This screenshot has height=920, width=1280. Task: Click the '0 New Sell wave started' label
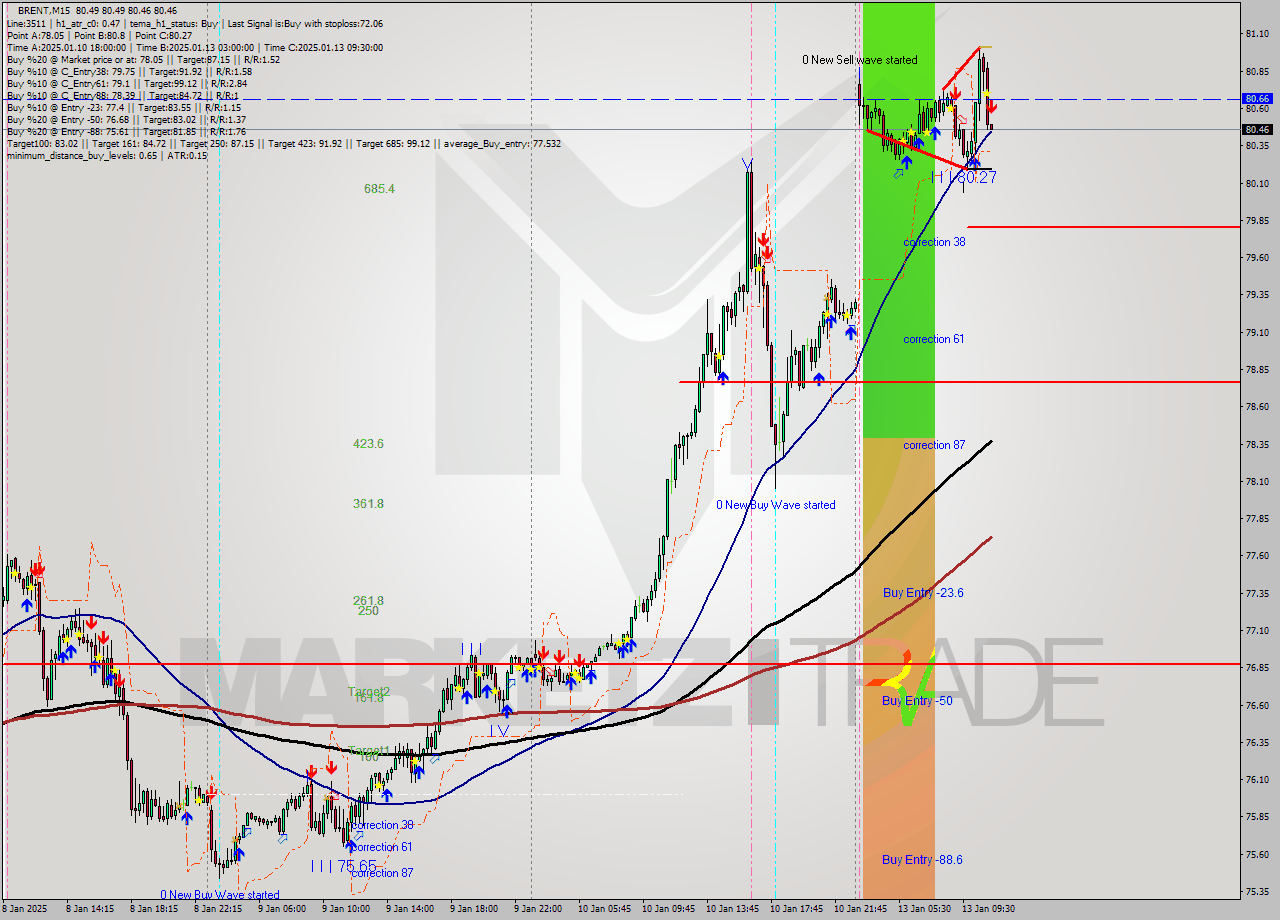pos(859,60)
